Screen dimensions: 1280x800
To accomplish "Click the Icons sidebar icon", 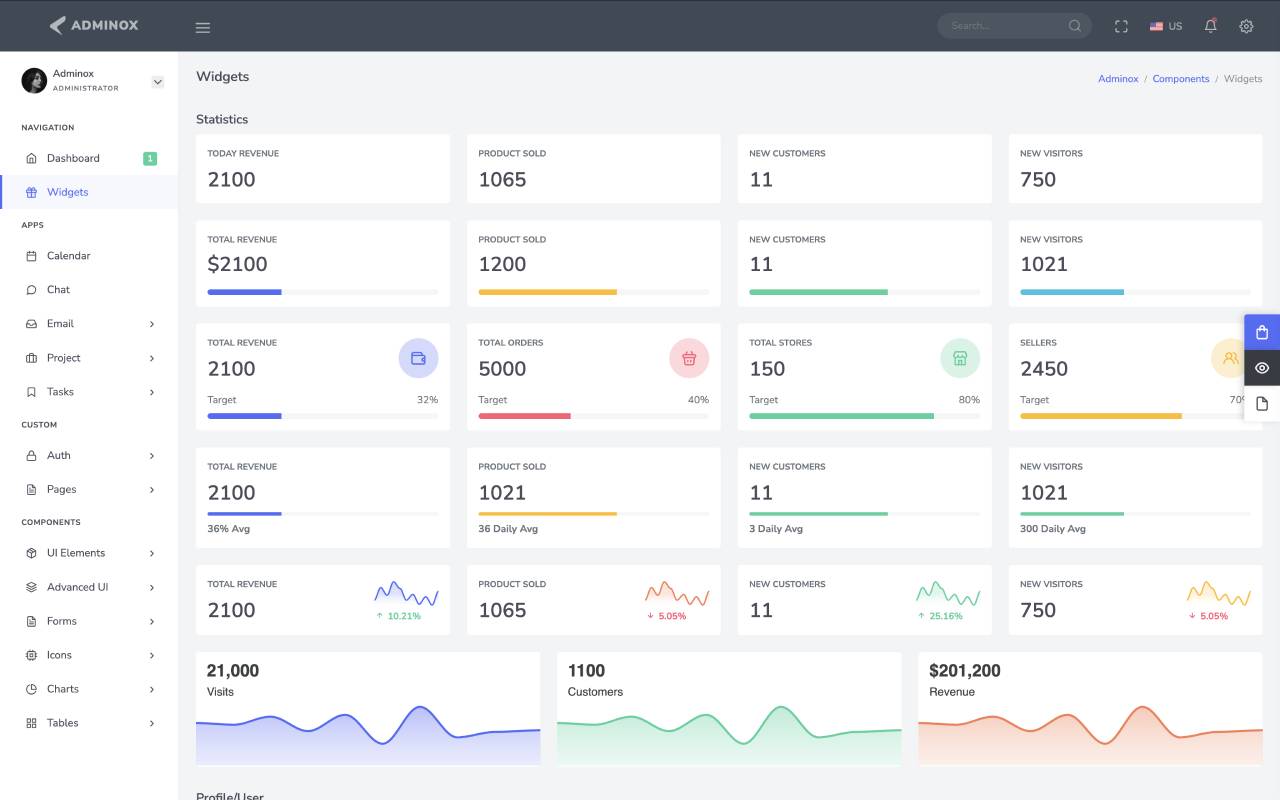I will pos(31,655).
